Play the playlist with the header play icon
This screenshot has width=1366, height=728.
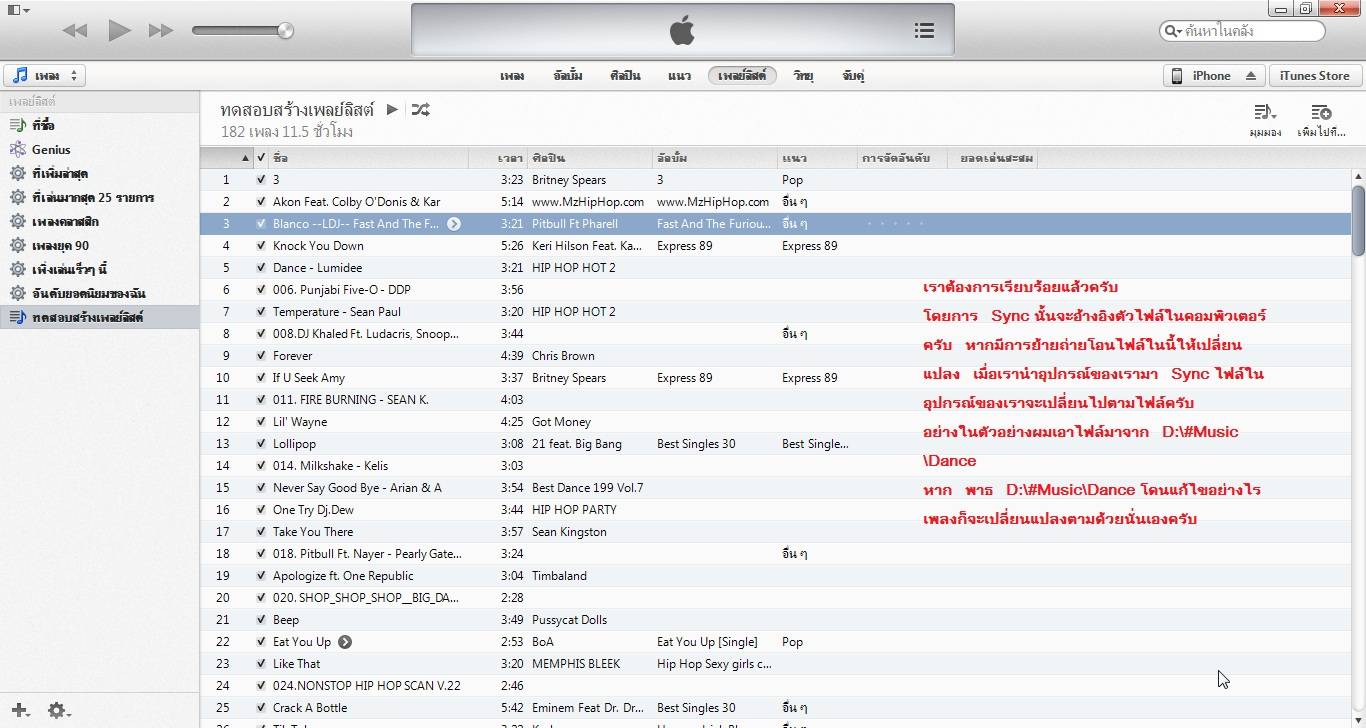pos(392,109)
